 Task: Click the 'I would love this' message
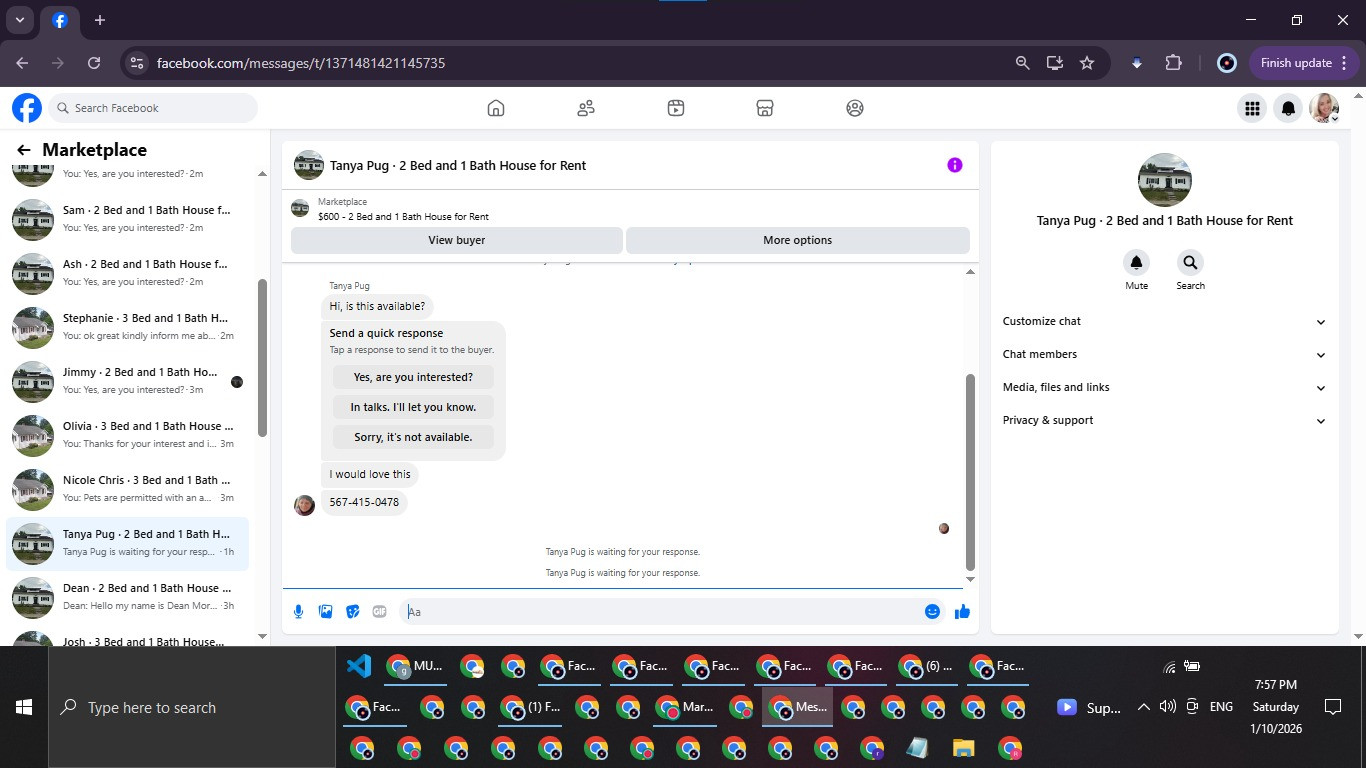[x=370, y=474]
